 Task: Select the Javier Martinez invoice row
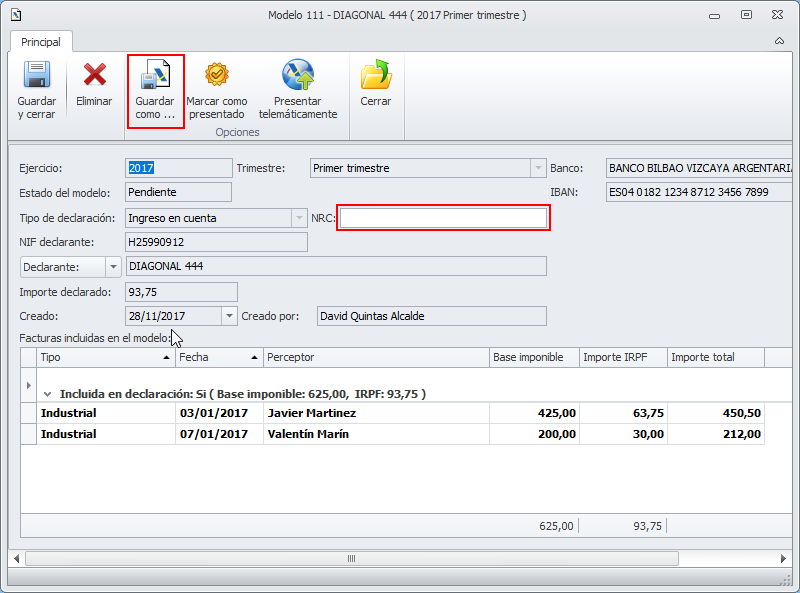pos(310,413)
